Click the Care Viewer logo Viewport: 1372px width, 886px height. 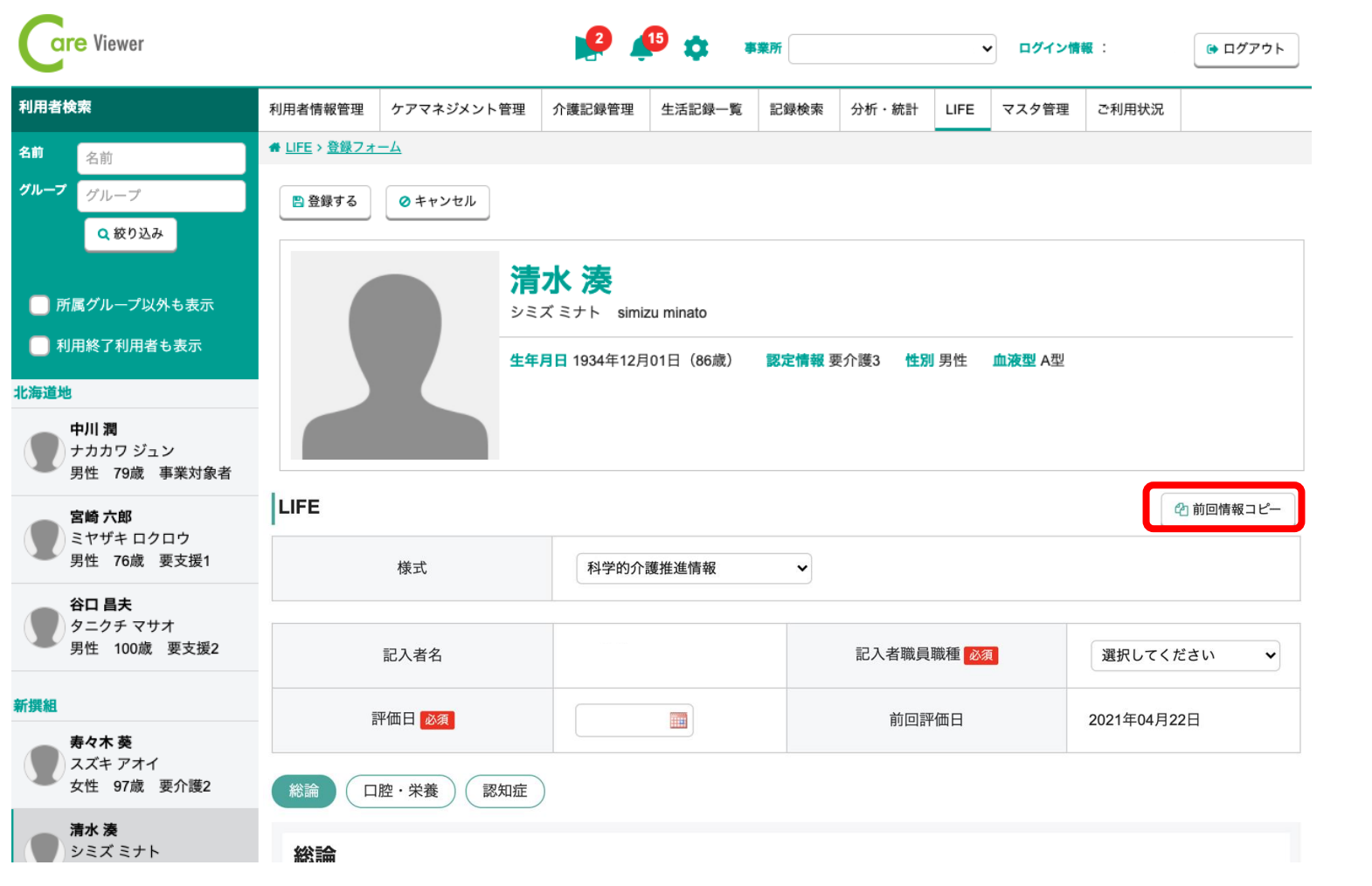(x=81, y=44)
